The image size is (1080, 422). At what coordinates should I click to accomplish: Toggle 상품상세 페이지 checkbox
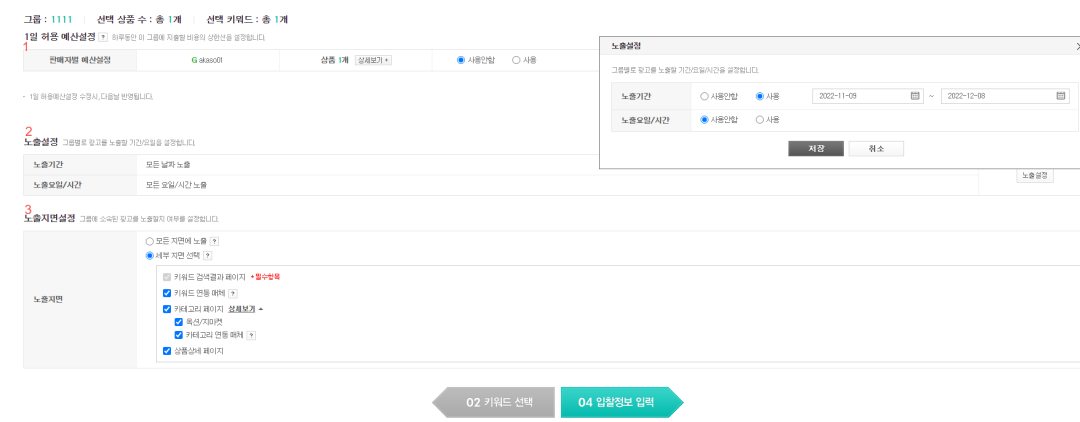167,351
